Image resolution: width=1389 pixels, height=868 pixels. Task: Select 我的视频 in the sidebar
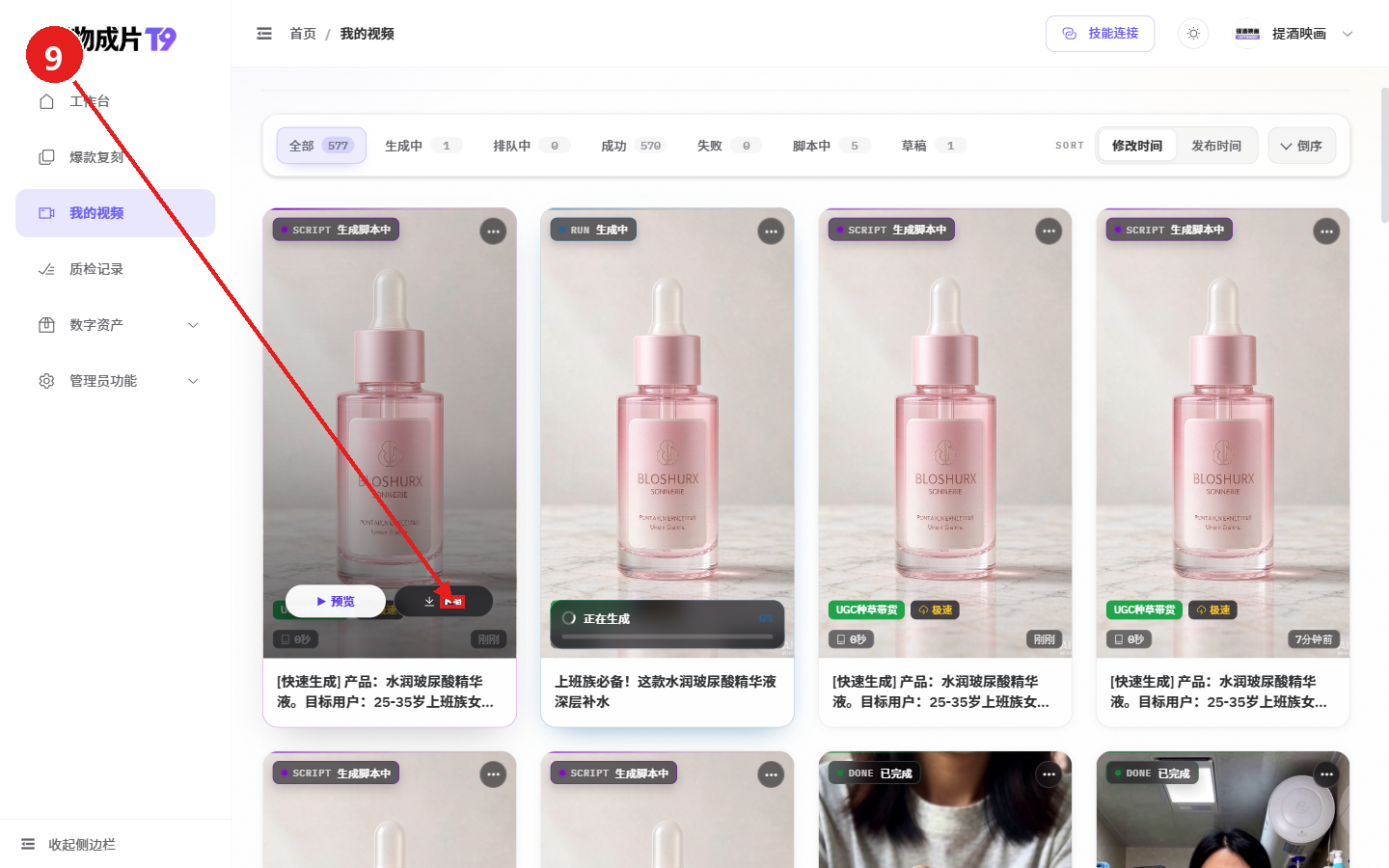click(115, 213)
